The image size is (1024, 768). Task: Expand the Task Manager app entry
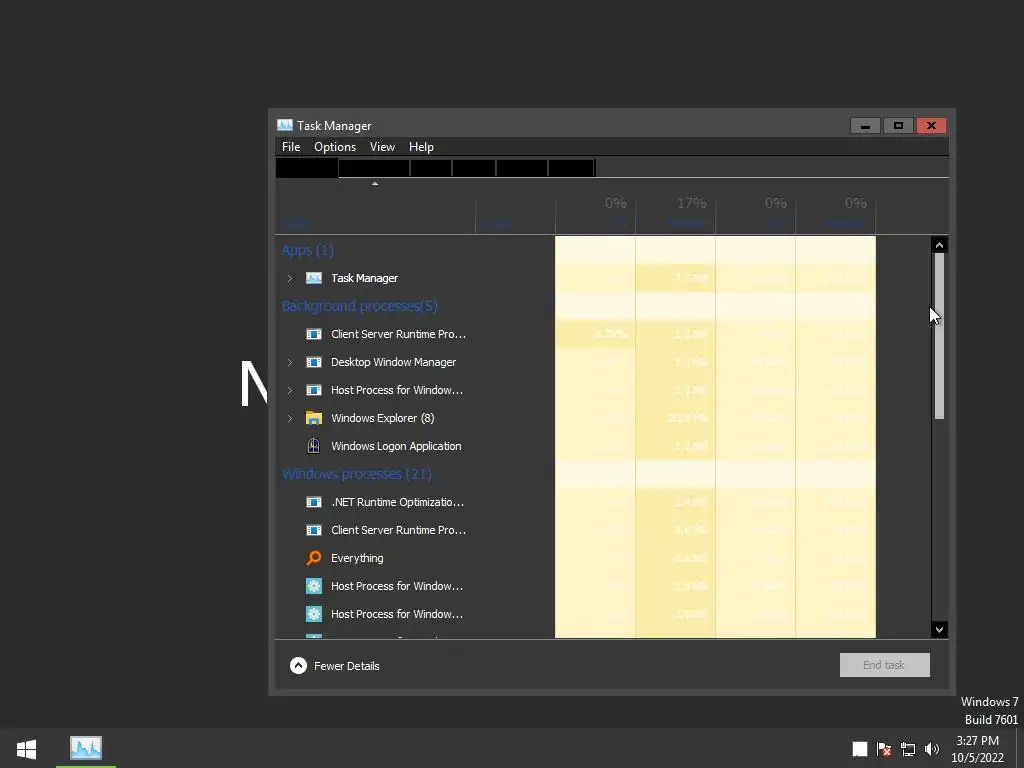coord(290,278)
